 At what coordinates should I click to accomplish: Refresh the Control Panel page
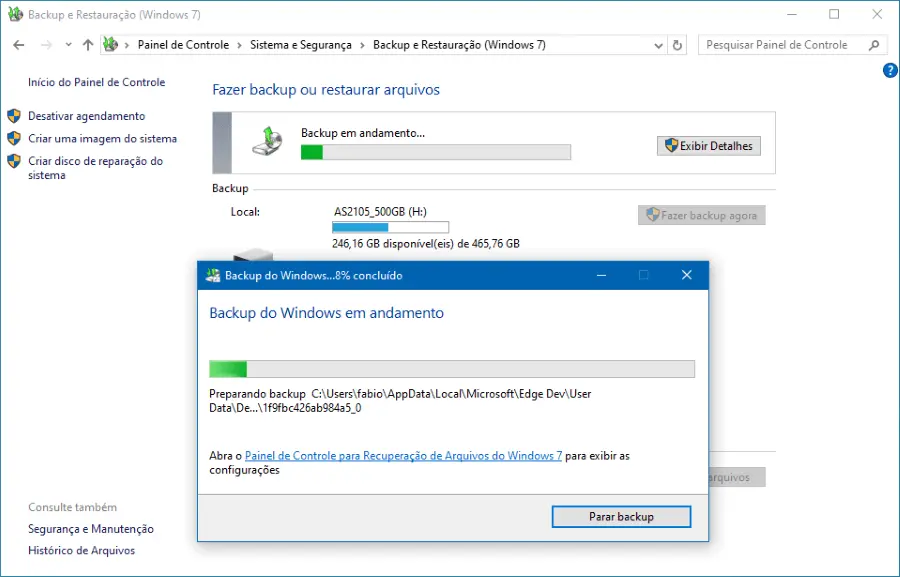tap(677, 45)
